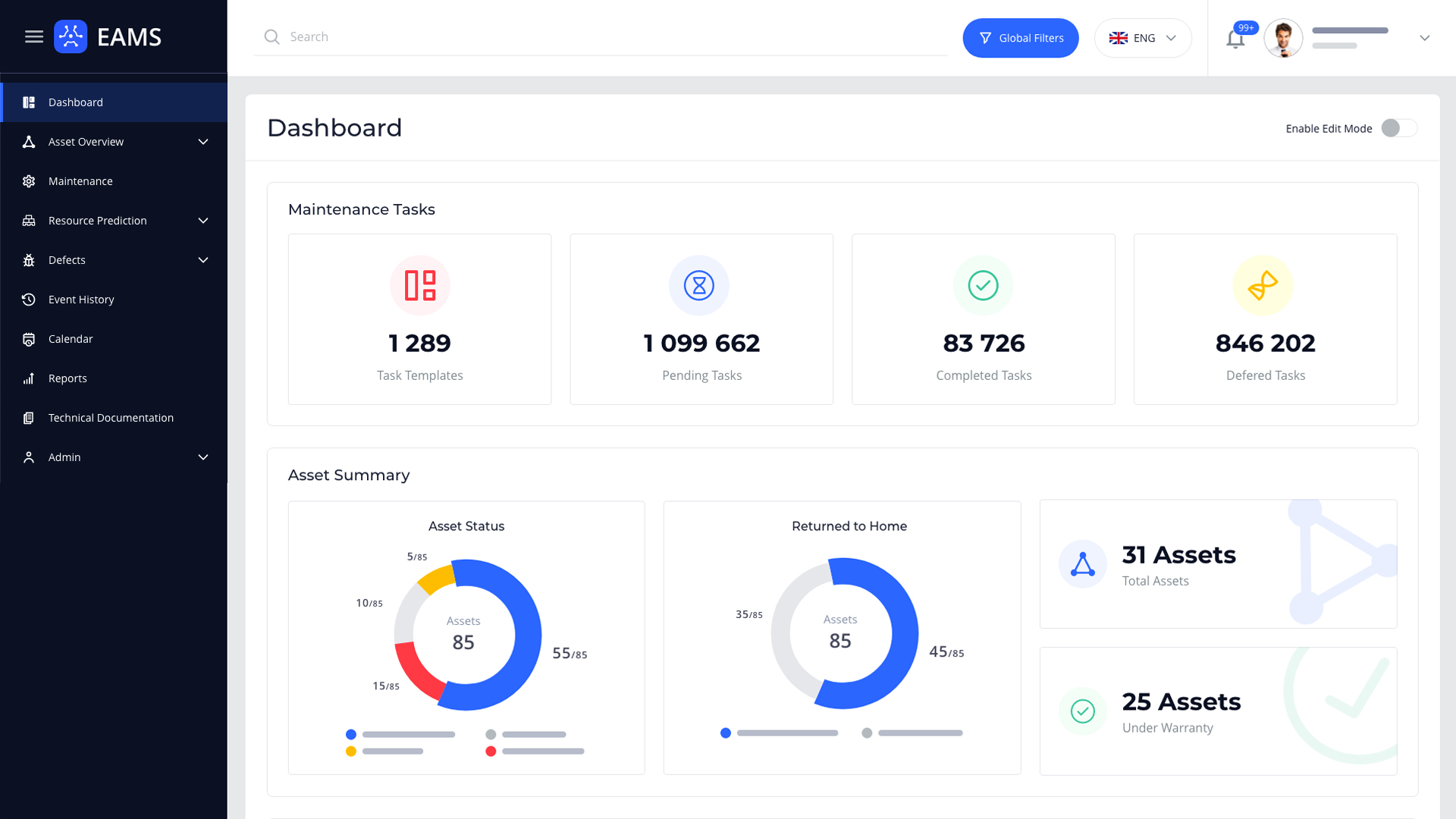Image resolution: width=1456 pixels, height=819 pixels.
Task: Toggle the Enable Edit Mode switch
Action: click(1399, 128)
